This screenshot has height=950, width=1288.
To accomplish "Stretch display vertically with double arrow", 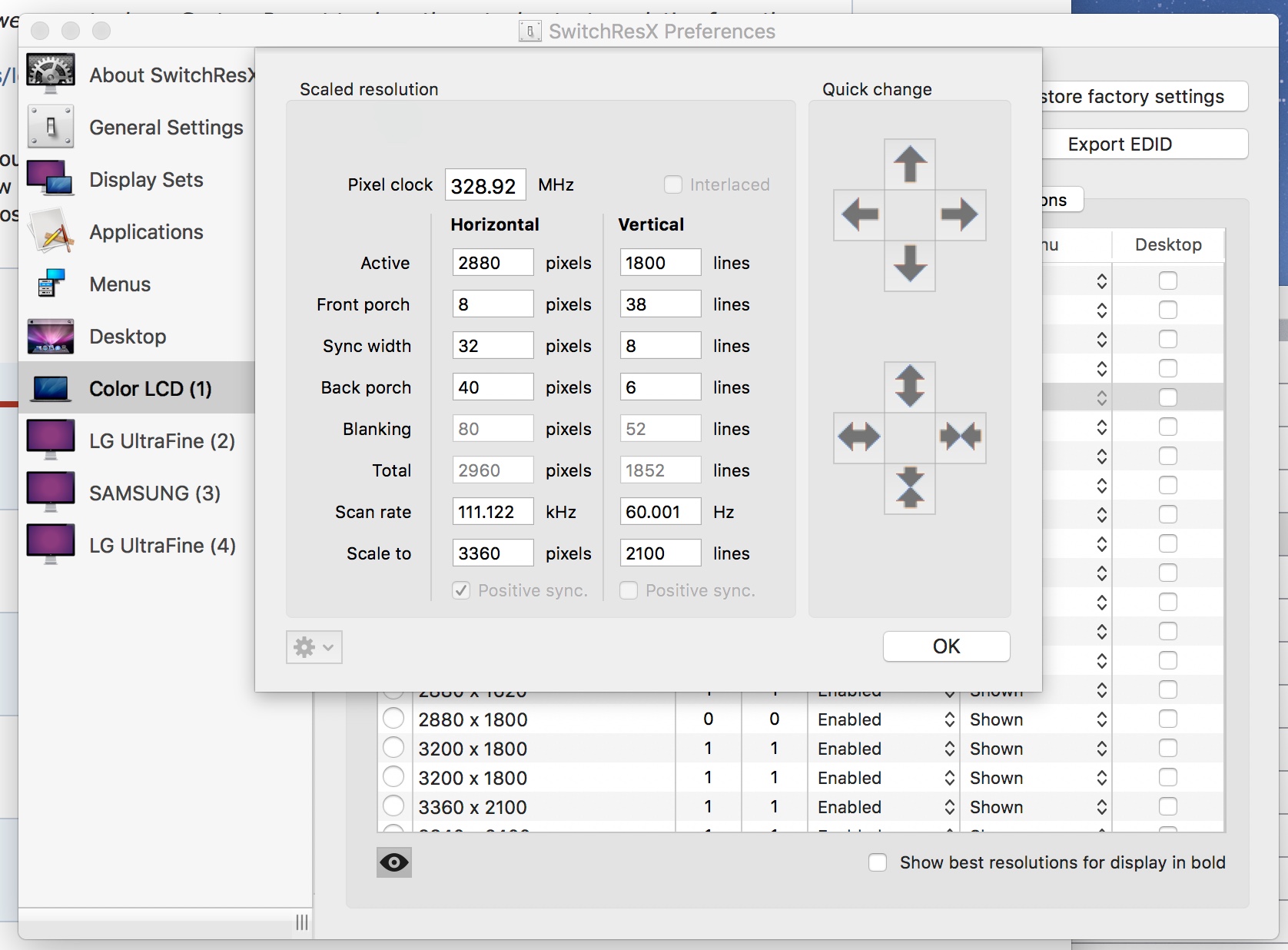I will [x=910, y=387].
